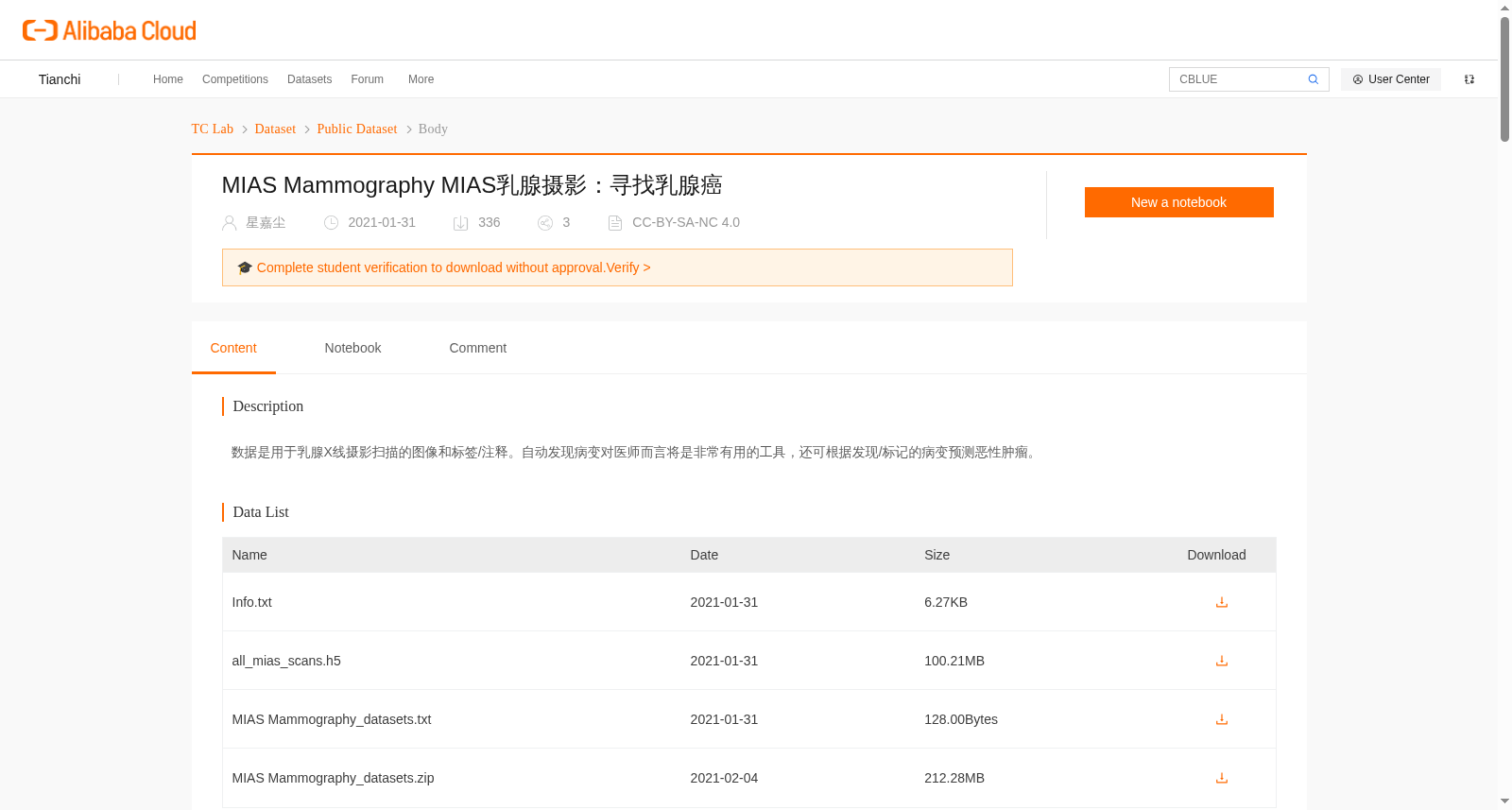The width and height of the screenshot is (1512, 810).
Task: Click the New a notebook button
Action: [1178, 202]
